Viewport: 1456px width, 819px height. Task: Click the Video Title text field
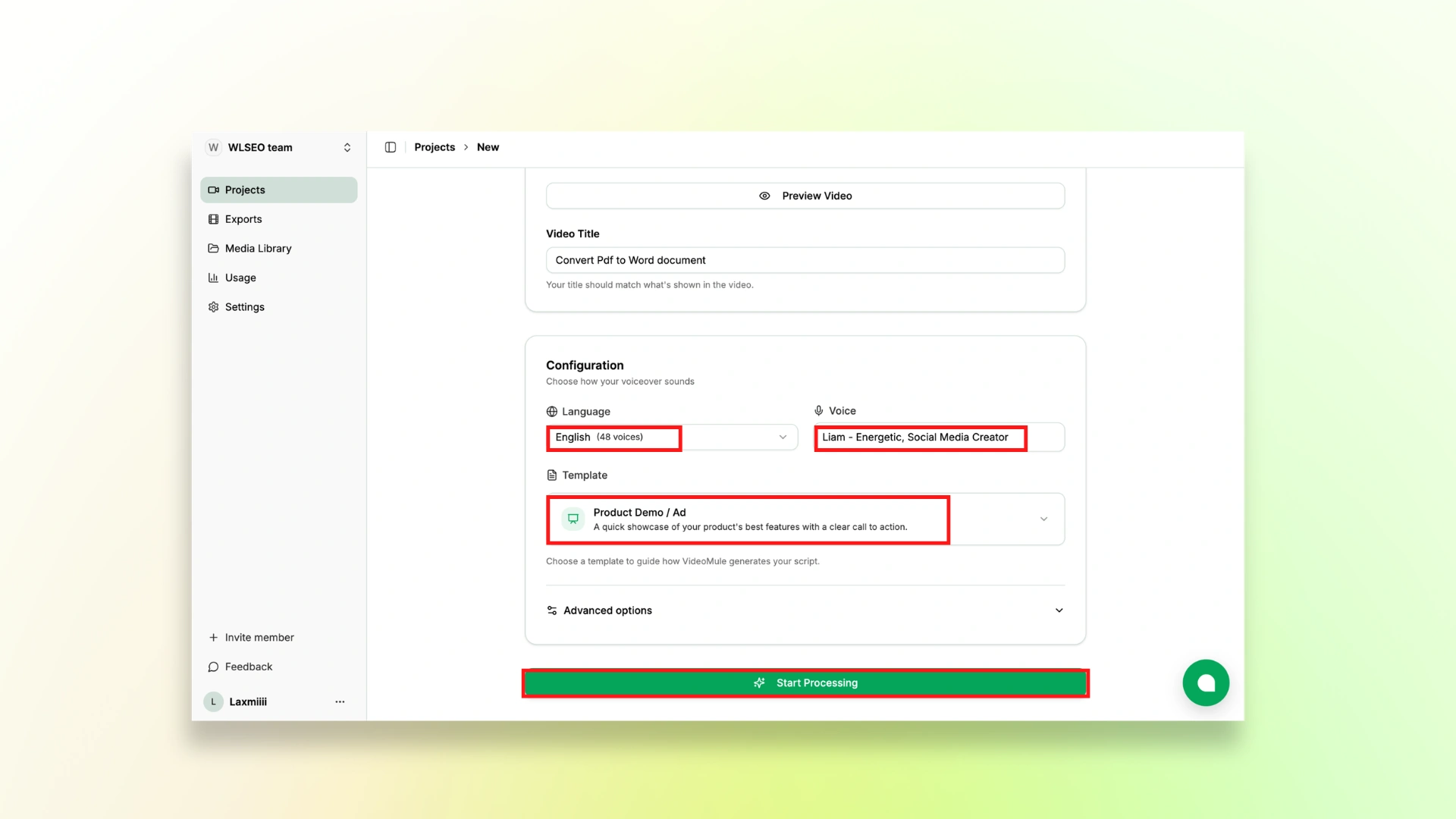click(805, 260)
